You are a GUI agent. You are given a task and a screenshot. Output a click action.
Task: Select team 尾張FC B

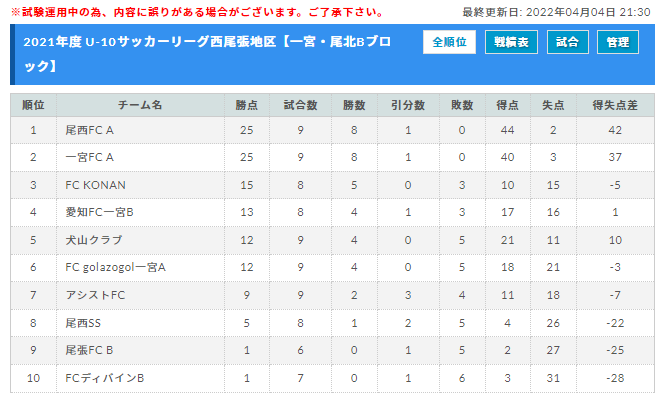click(x=89, y=350)
